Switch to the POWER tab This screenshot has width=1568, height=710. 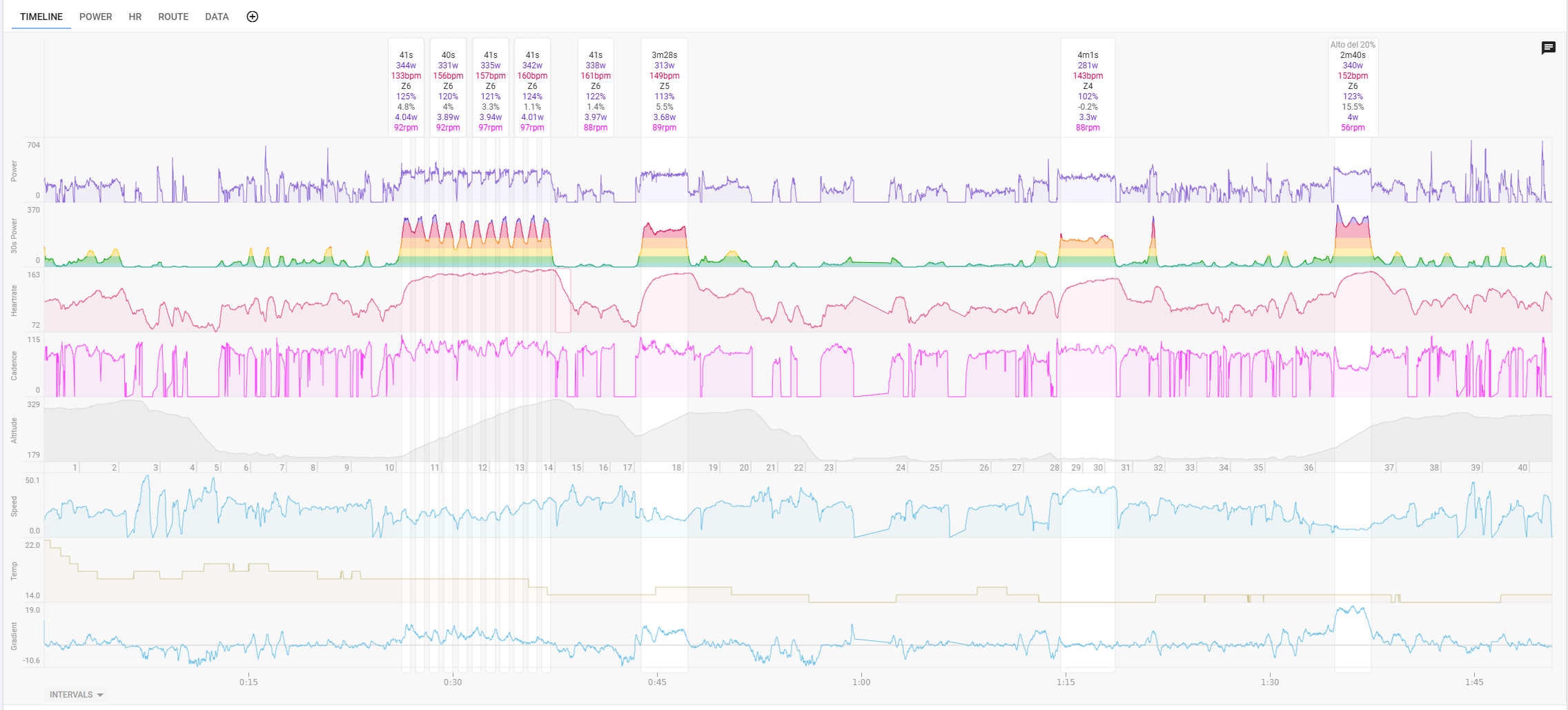coord(95,17)
